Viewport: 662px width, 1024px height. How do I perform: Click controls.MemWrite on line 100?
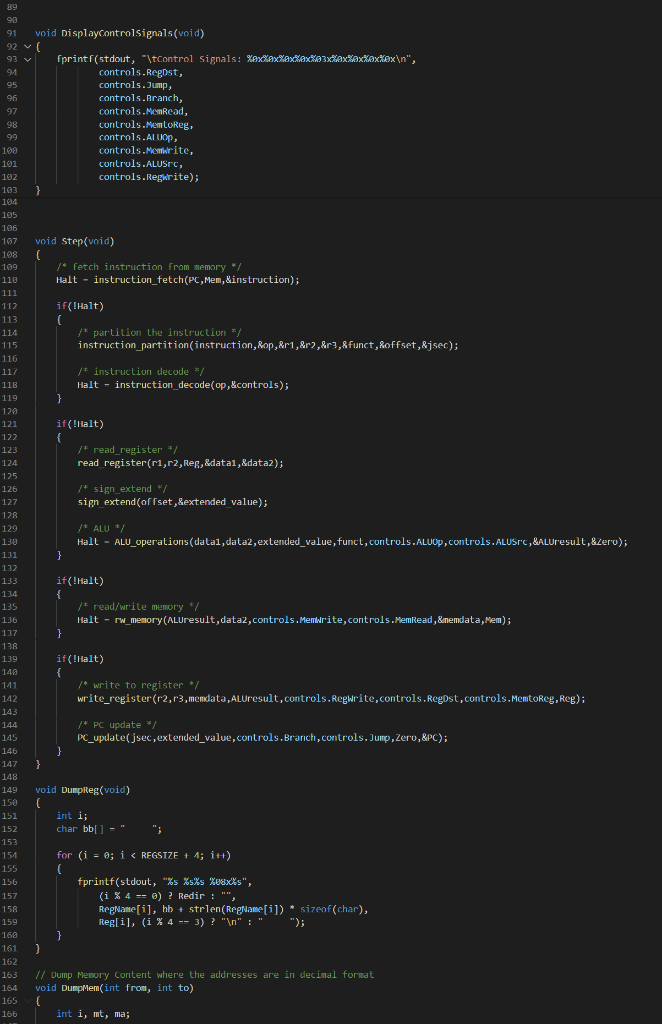144,151
